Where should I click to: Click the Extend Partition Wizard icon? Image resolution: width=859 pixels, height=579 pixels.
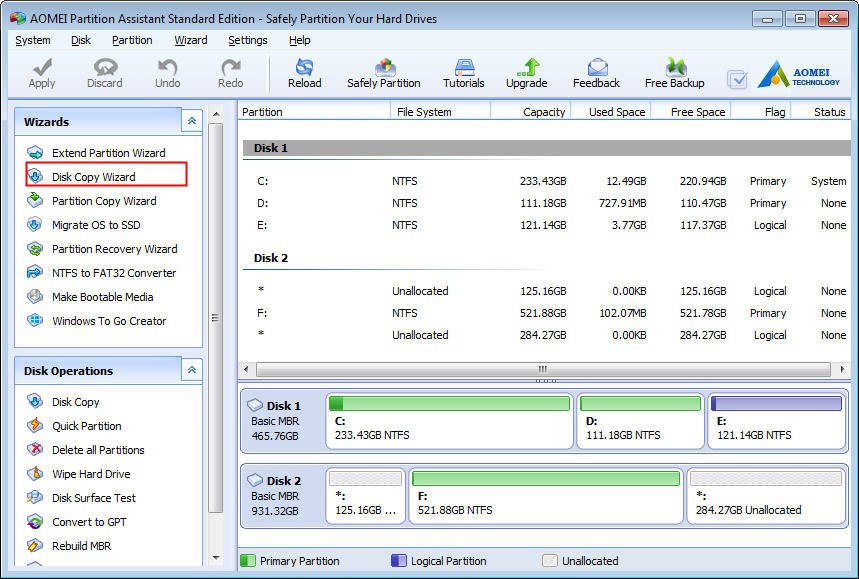coord(35,152)
